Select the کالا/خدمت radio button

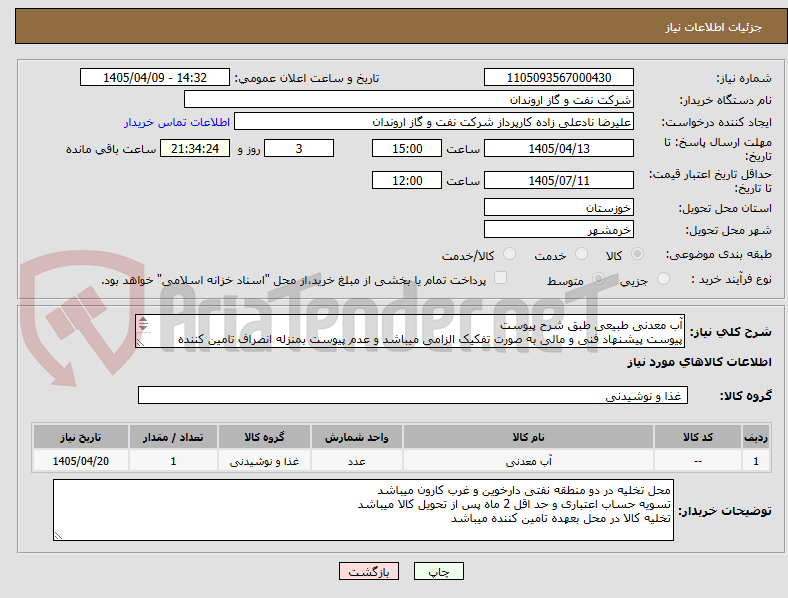point(510,254)
